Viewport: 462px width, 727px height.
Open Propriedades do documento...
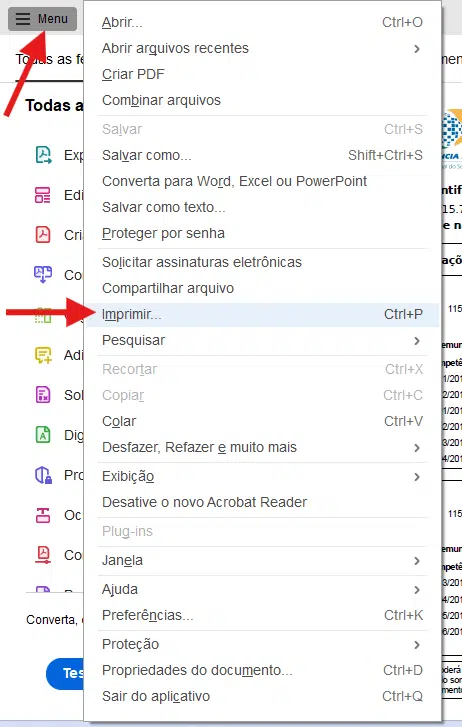[x=262, y=670]
